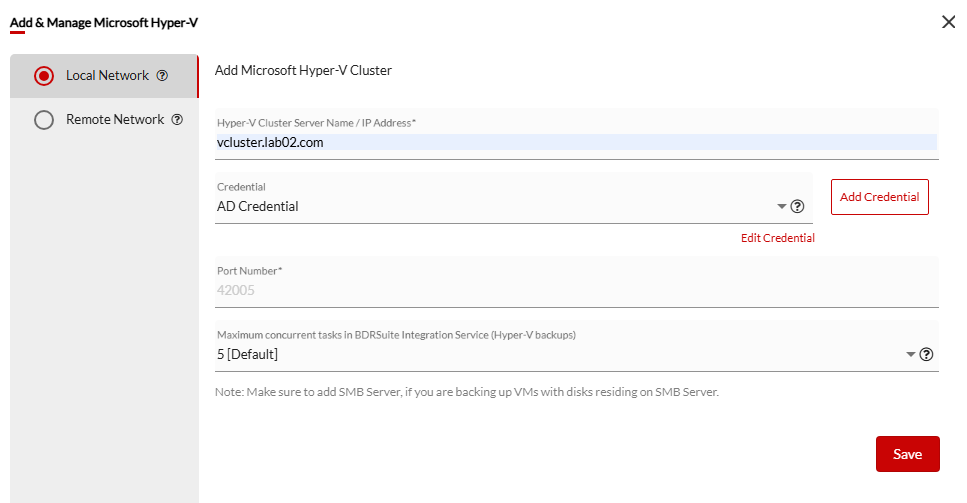Open the Edit Credential link

point(777,238)
